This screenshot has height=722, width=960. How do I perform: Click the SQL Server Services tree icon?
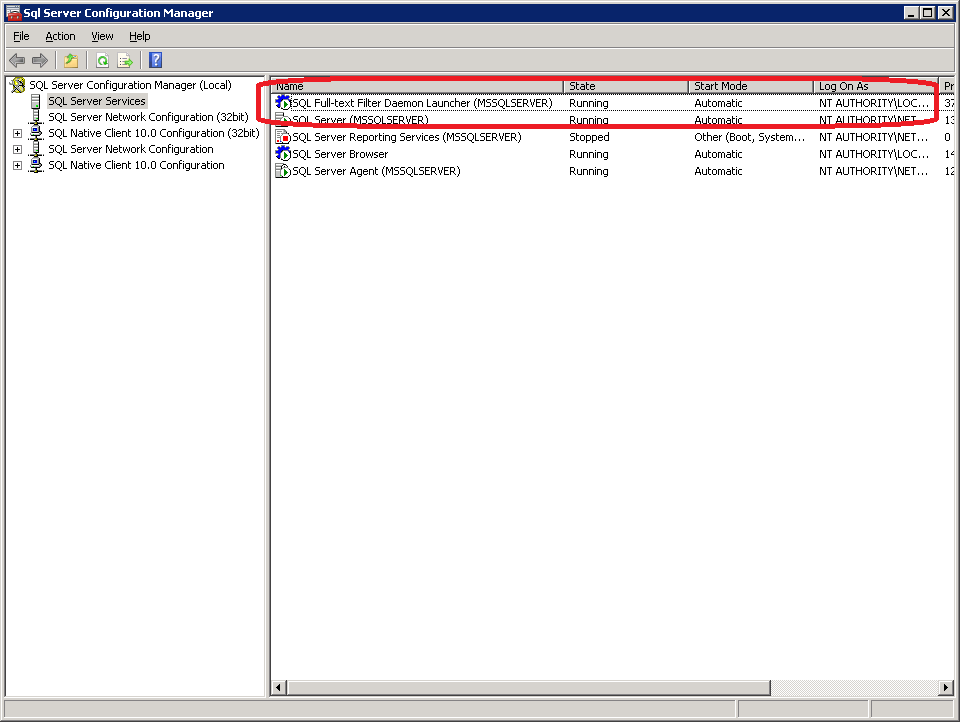tap(36, 101)
